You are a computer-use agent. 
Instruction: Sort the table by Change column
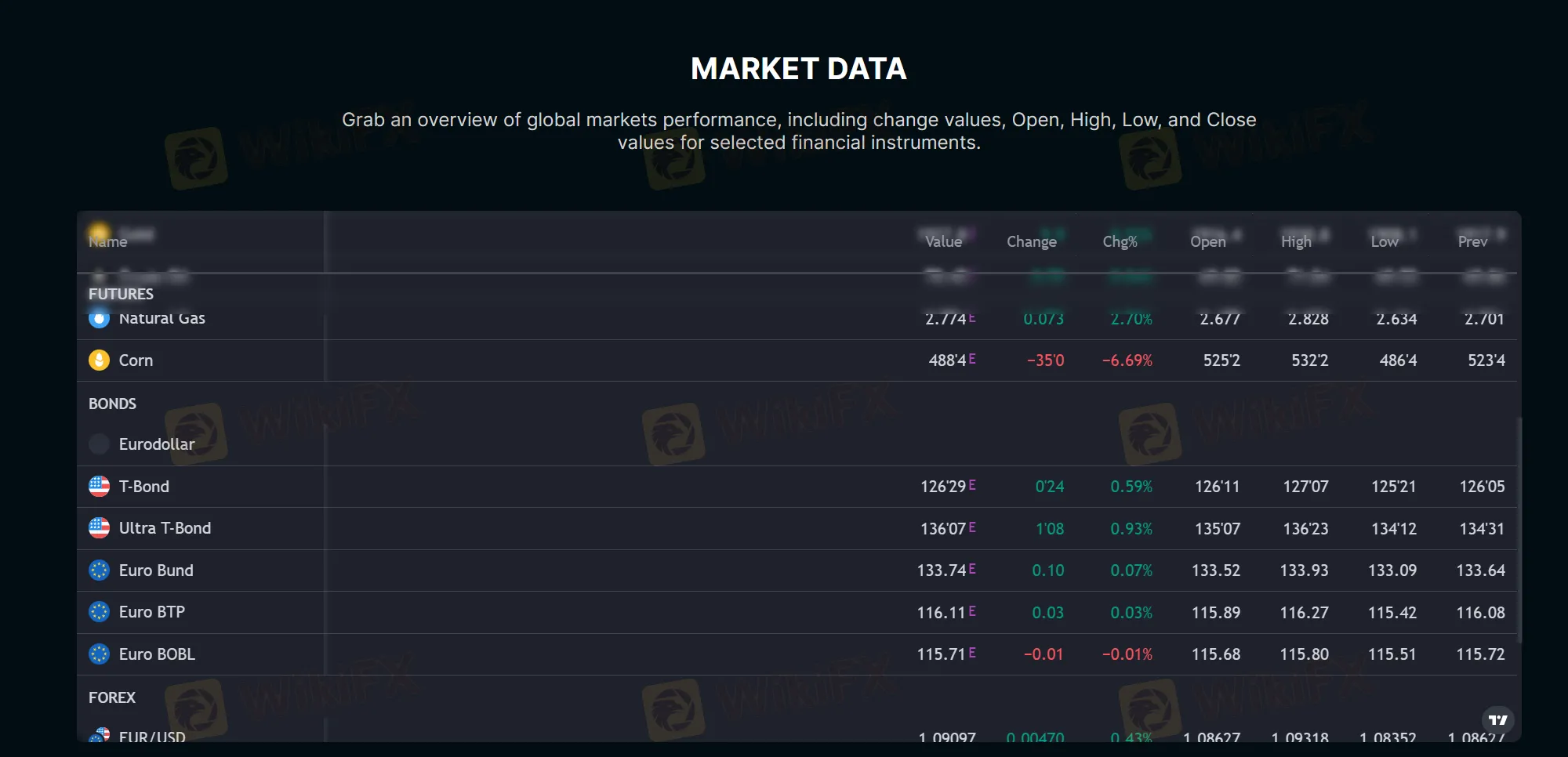pyautogui.click(x=1031, y=241)
